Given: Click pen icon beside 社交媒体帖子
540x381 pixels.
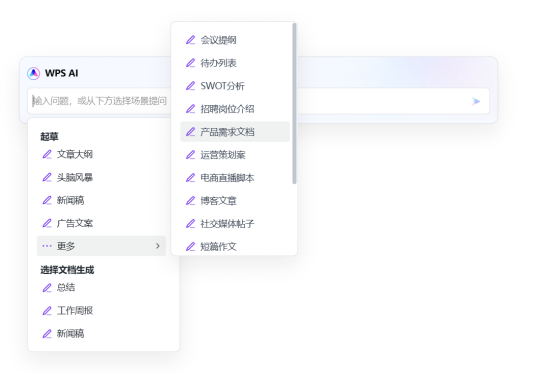Looking at the screenshot, I should pos(190,224).
